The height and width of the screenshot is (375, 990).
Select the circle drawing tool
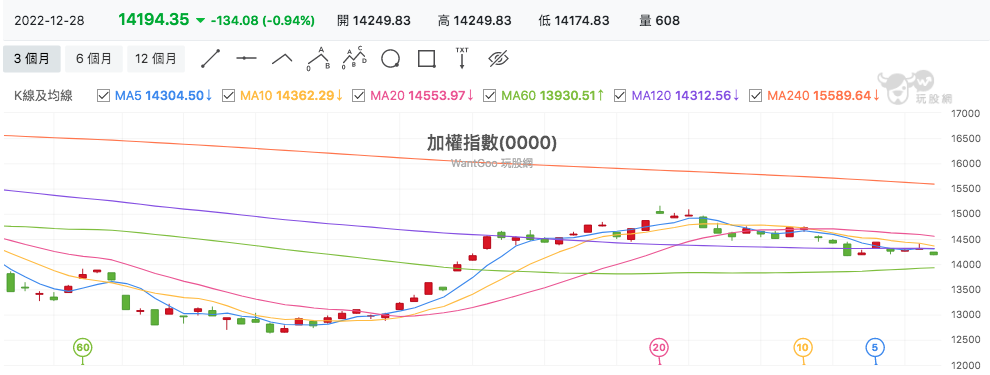[x=391, y=59]
